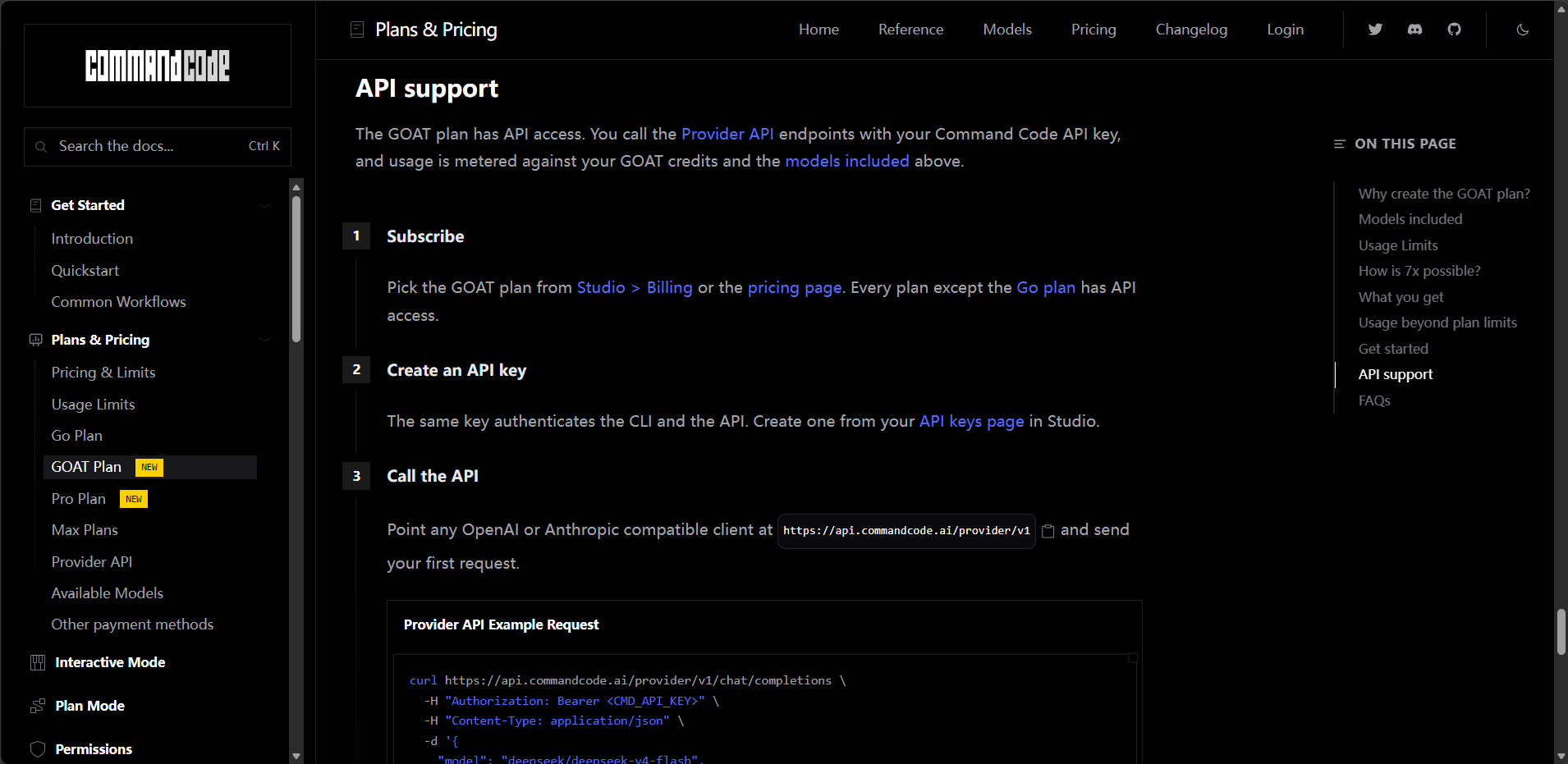
Task: Copy the Provider API Example Request code
Action: pos(1133,658)
